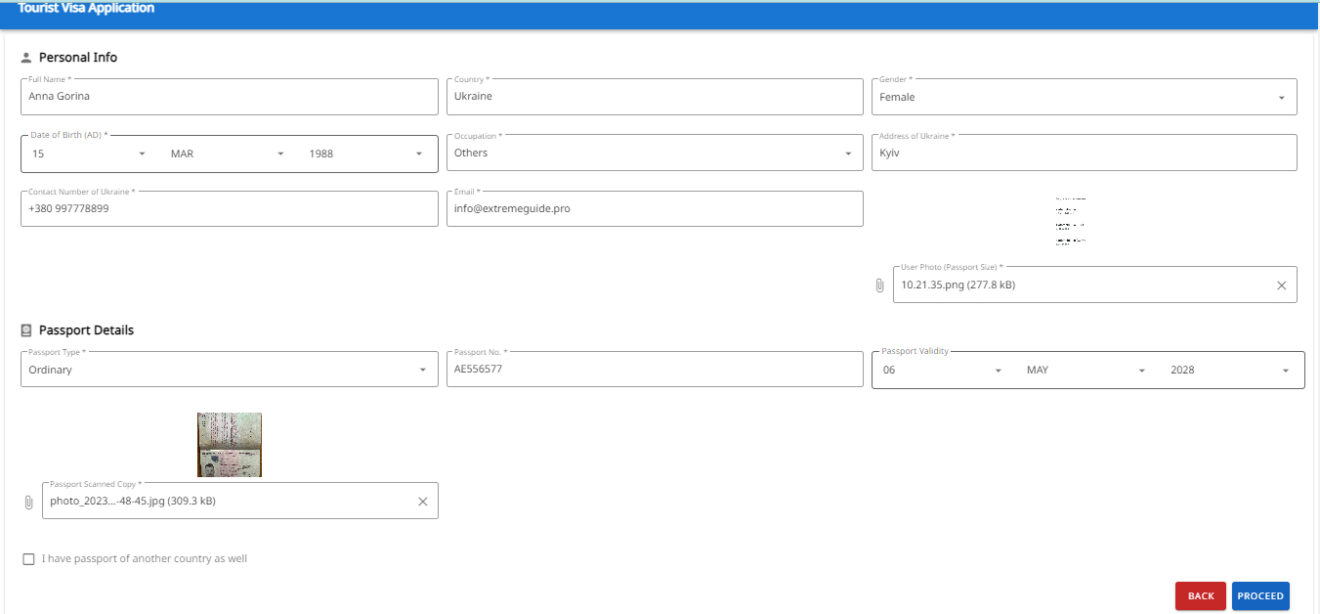The width and height of the screenshot is (1320, 614).
Task: Open the Passport Type dropdown
Action: pyautogui.click(x=229, y=370)
